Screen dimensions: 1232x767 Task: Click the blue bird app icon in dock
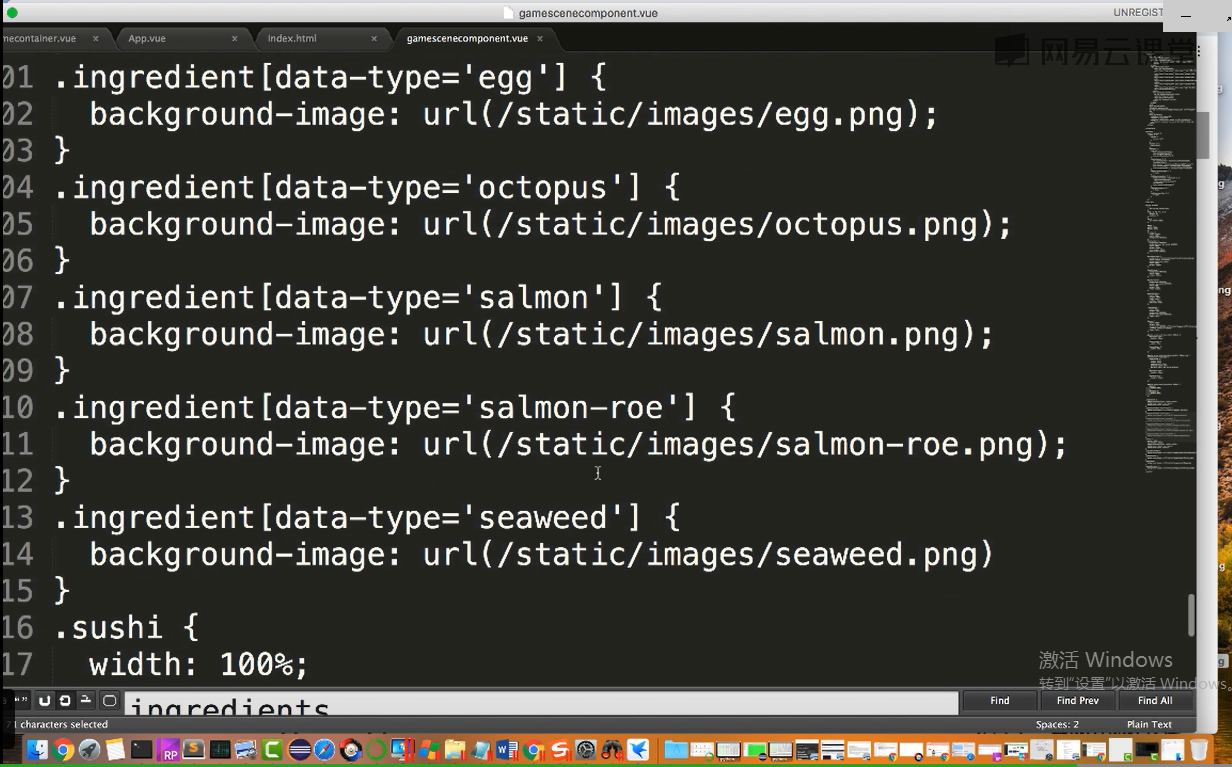coord(637,750)
